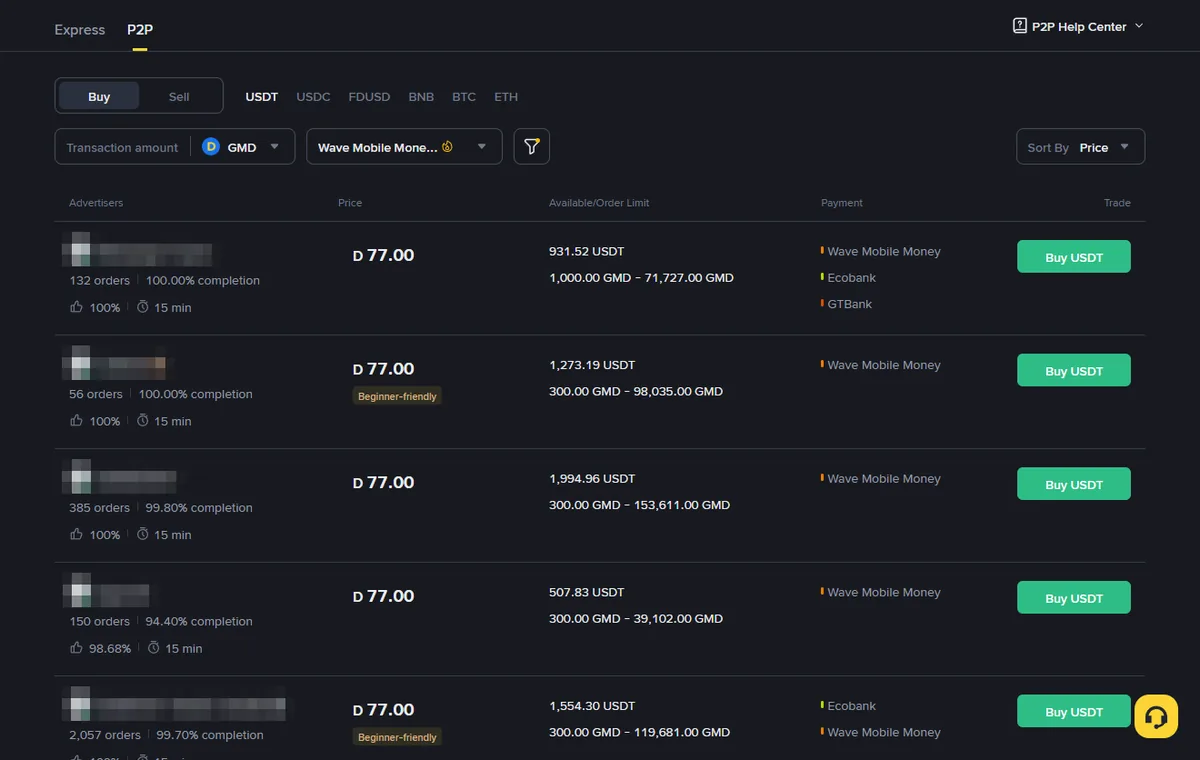The image size is (1200, 760).
Task: Select USDT crypto tab
Action: pos(262,97)
